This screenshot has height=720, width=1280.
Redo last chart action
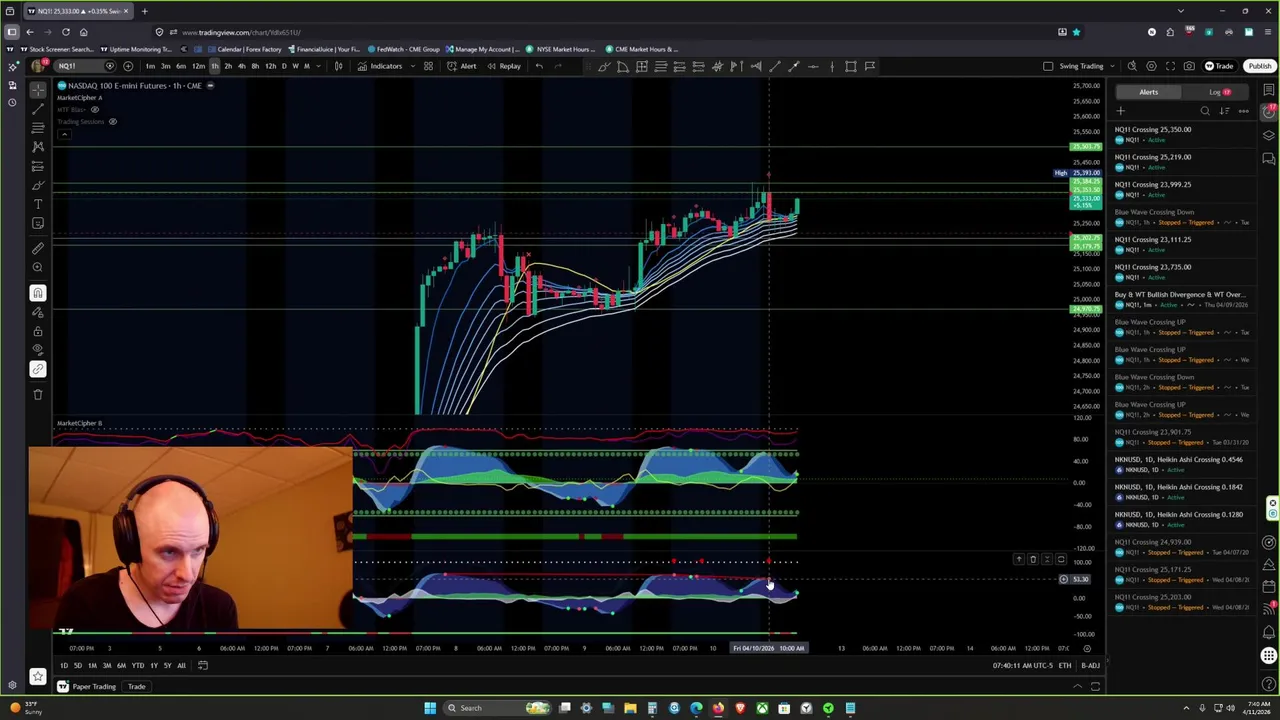[x=558, y=66]
